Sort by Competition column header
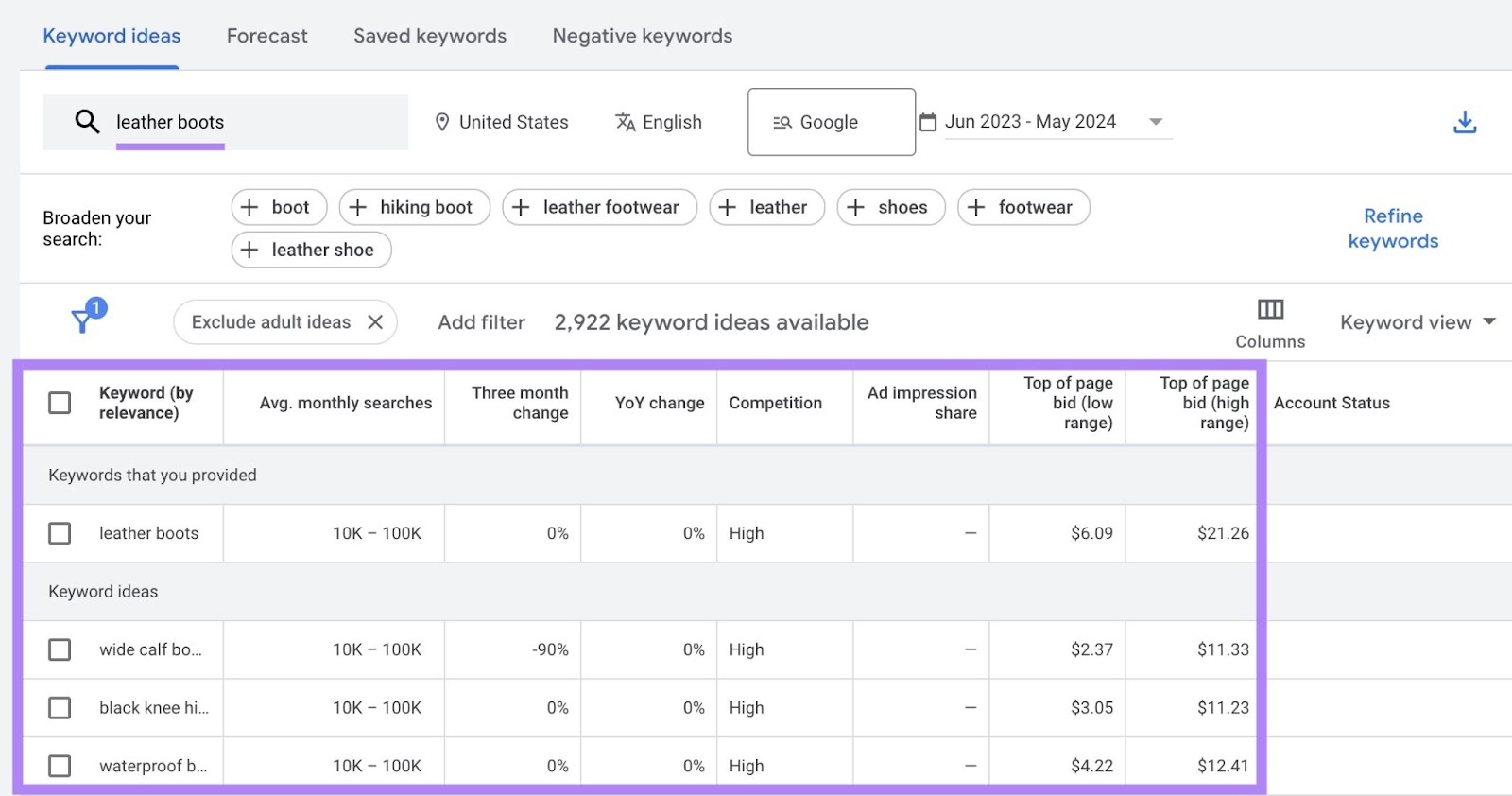This screenshot has width=1512, height=796. click(x=776, y=403)
